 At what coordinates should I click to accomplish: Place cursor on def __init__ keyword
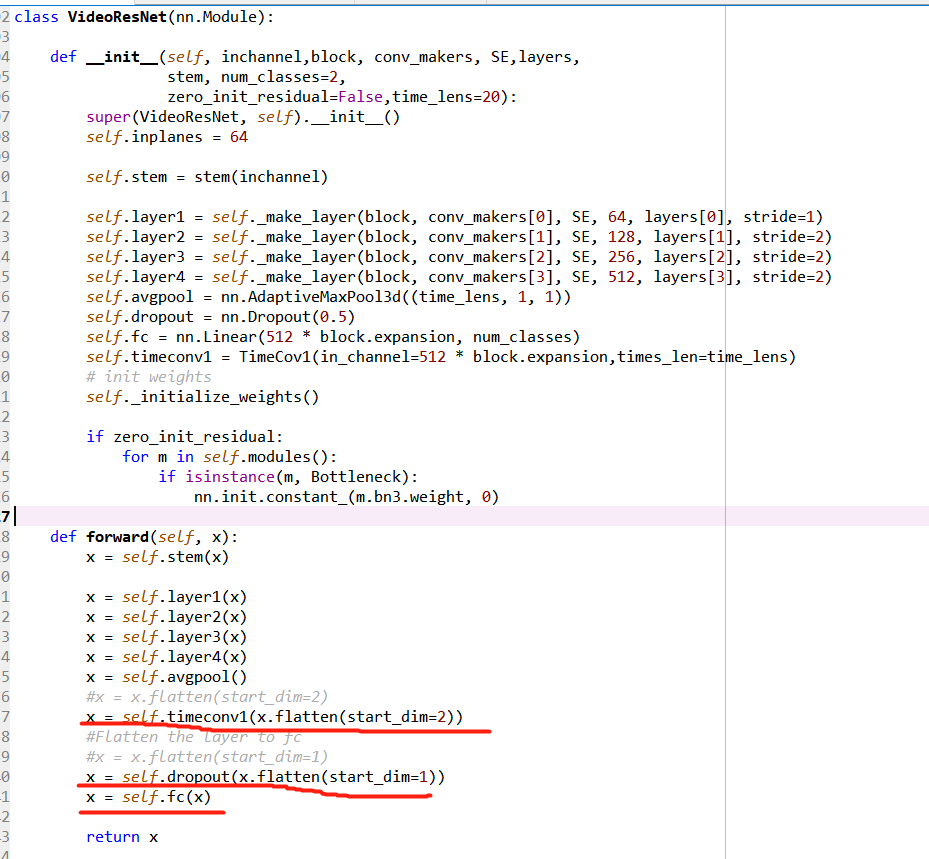[x=64, y=57]
